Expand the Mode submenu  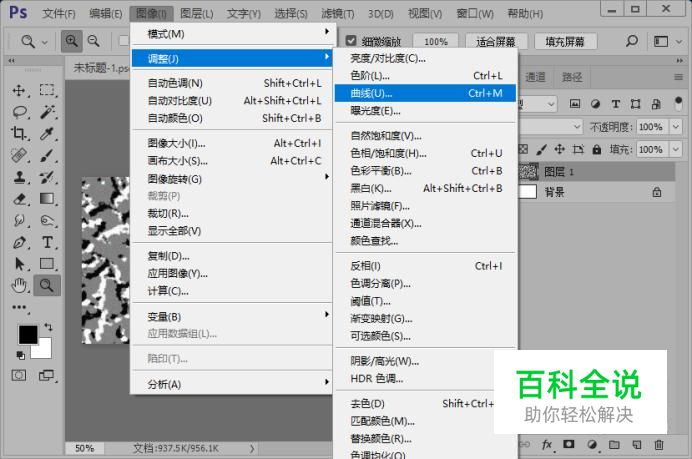tap(233, 33)
